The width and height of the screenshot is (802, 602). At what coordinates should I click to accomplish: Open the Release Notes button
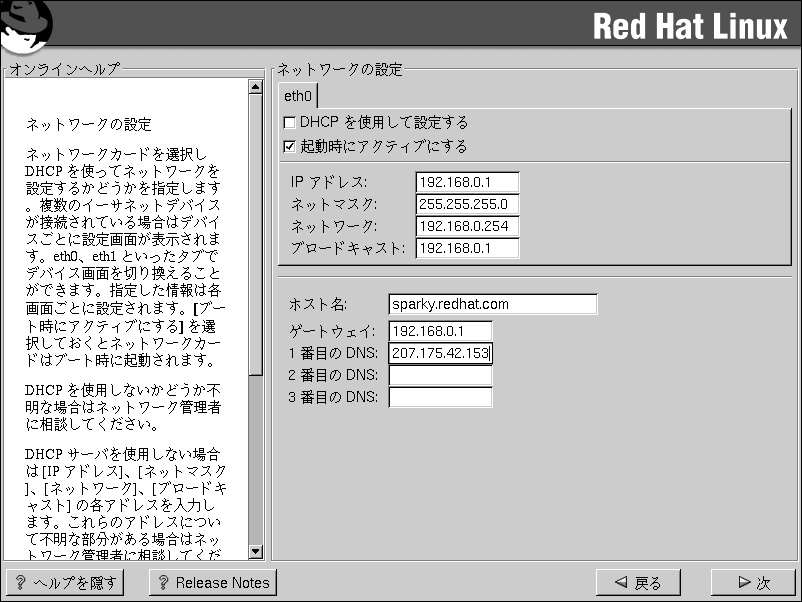coord(212,583)
